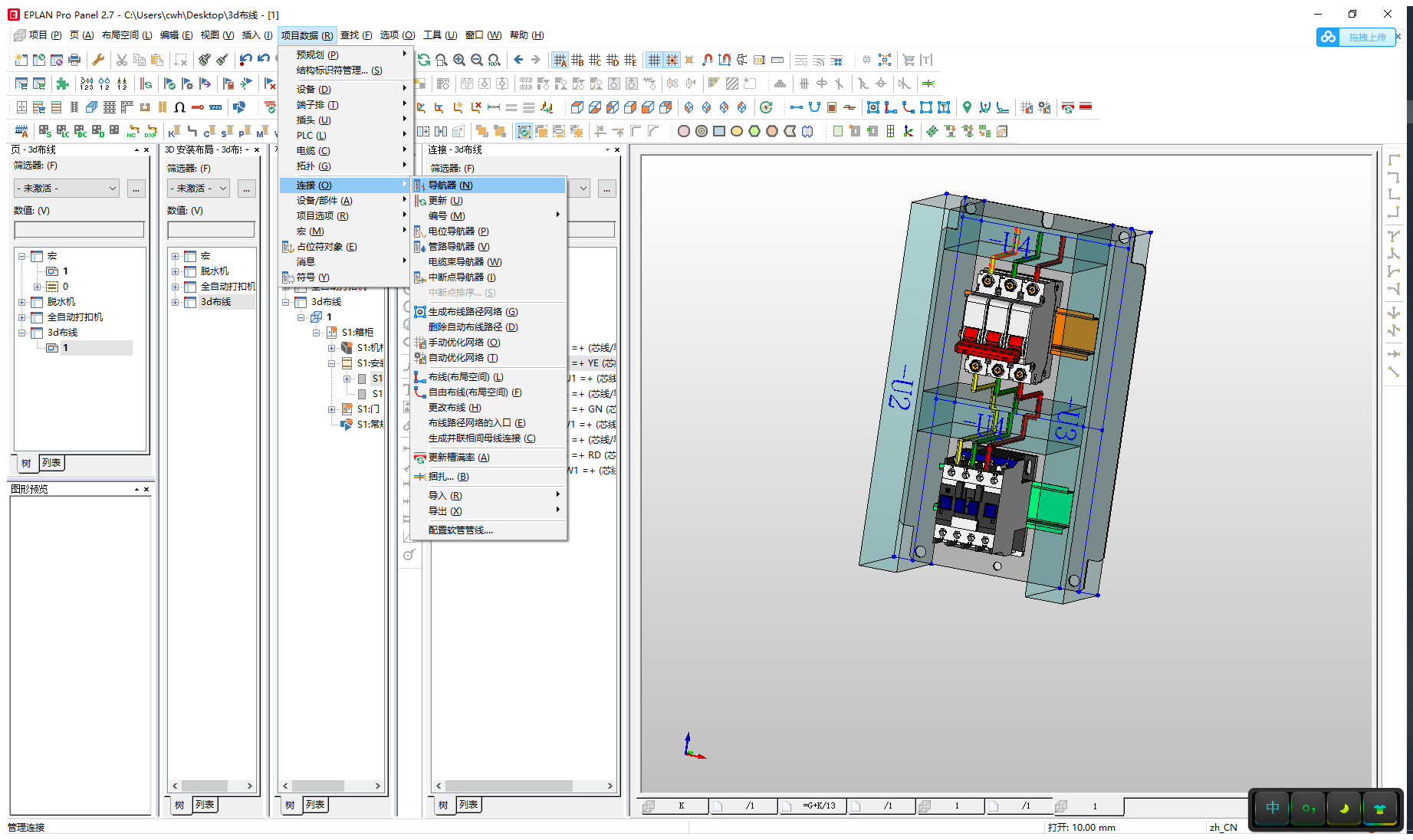Screen dimensions: 1413x840
Task: Click the wrench settings icon
Action: point(98,60)
